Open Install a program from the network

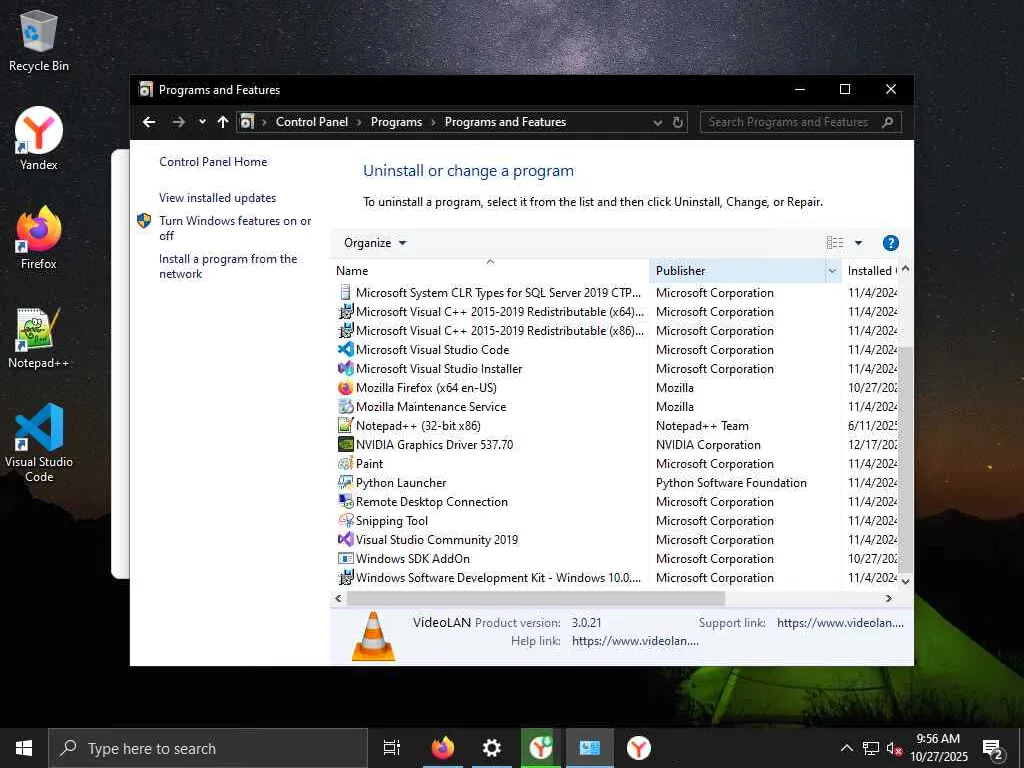point(228,266)
